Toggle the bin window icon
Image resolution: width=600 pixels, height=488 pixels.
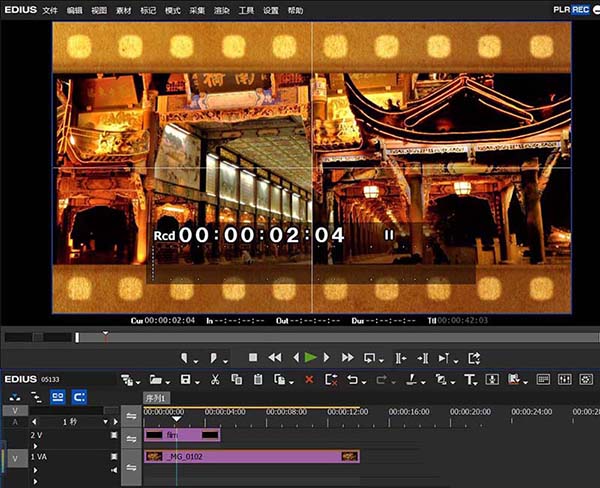[543, 379]
